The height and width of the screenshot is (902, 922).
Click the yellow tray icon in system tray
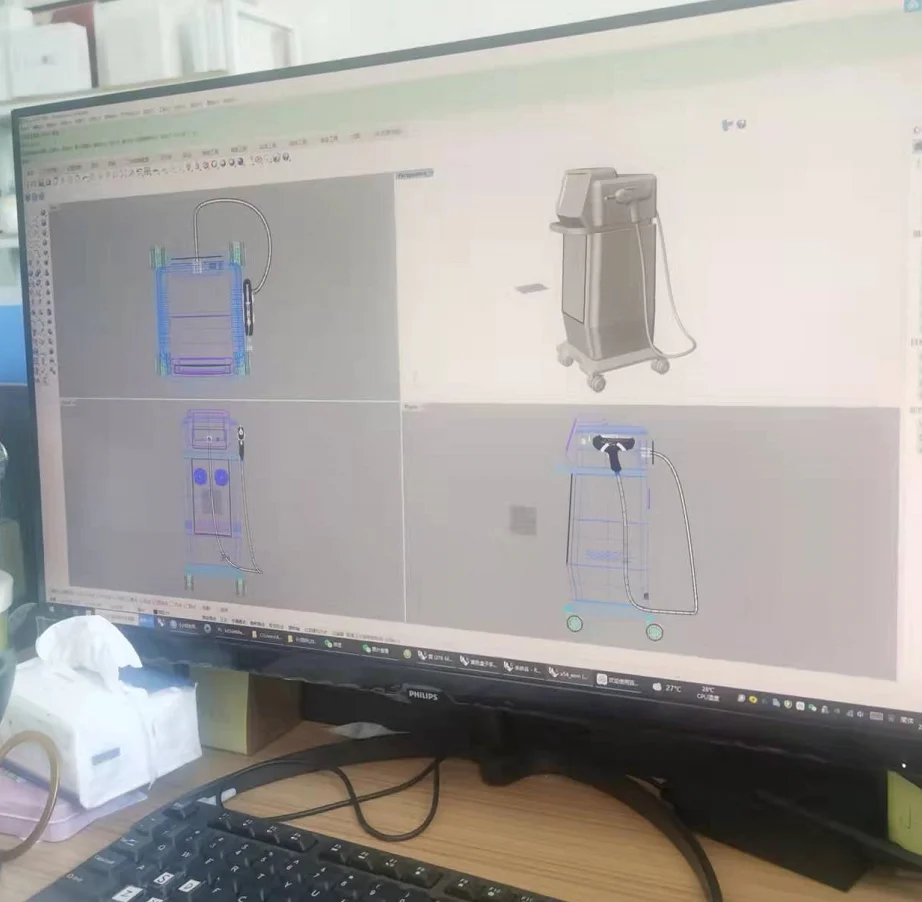[753, 699]
